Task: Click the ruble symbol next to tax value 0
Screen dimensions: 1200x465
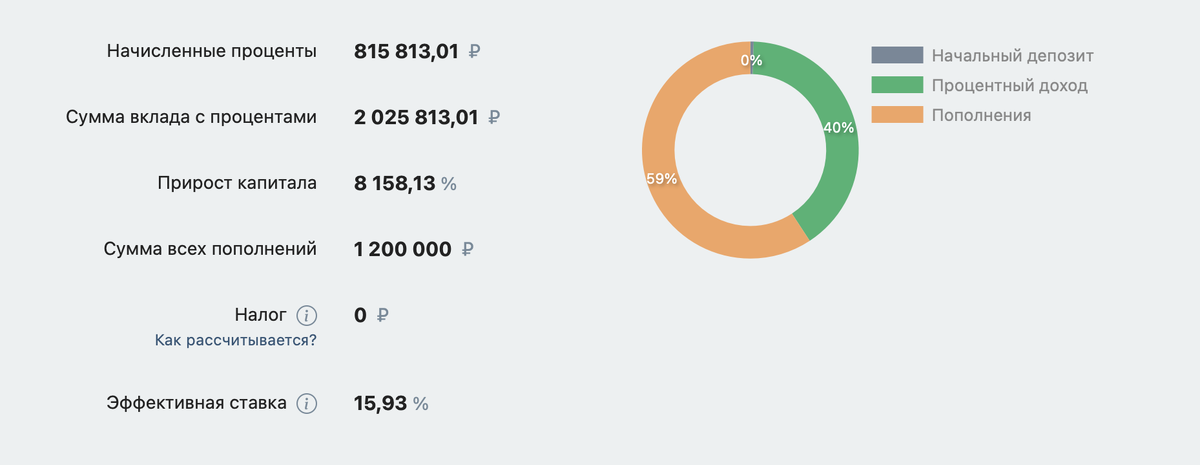Action: [x=383, y=316]
